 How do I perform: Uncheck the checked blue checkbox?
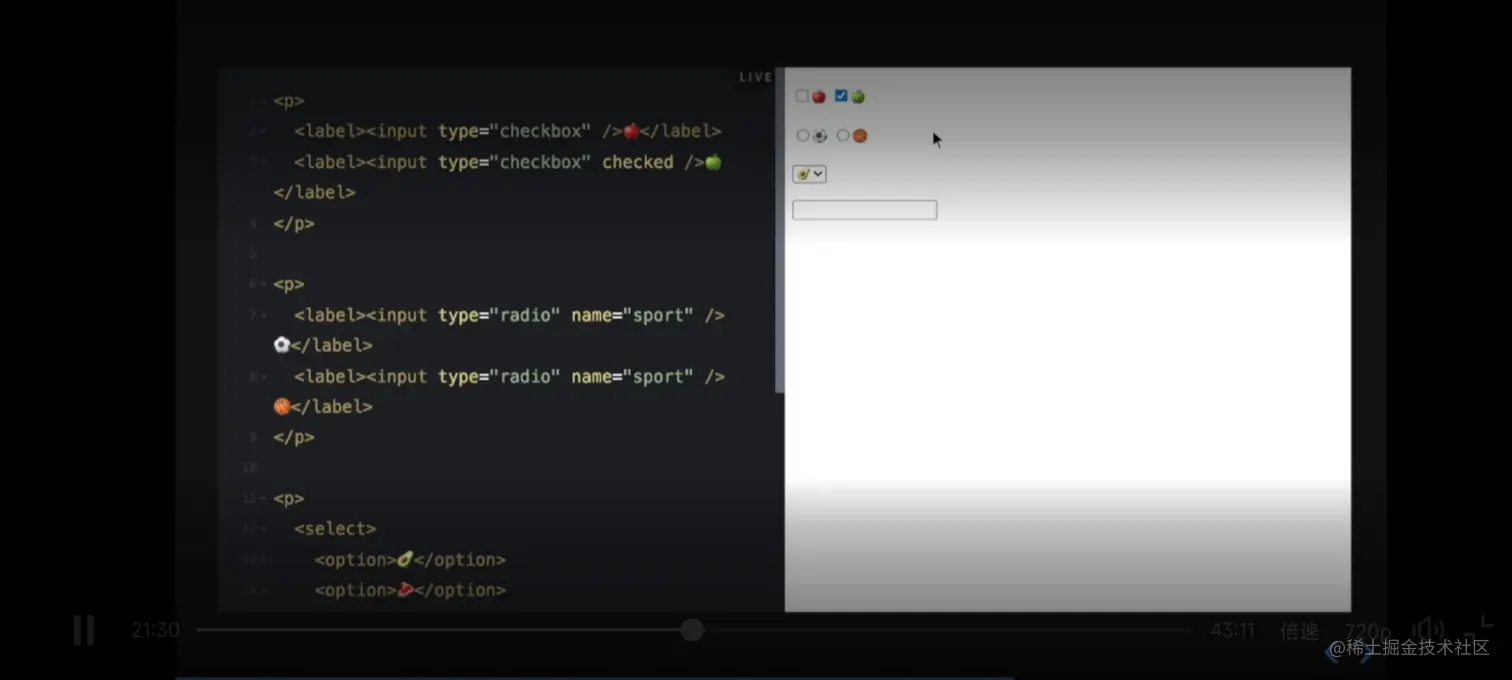[840, 95]
